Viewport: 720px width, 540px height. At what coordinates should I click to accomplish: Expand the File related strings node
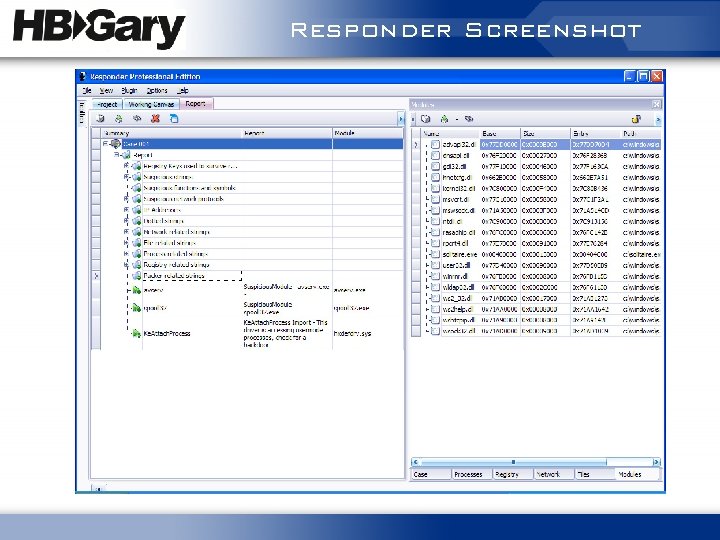click(x=126, y=243)
